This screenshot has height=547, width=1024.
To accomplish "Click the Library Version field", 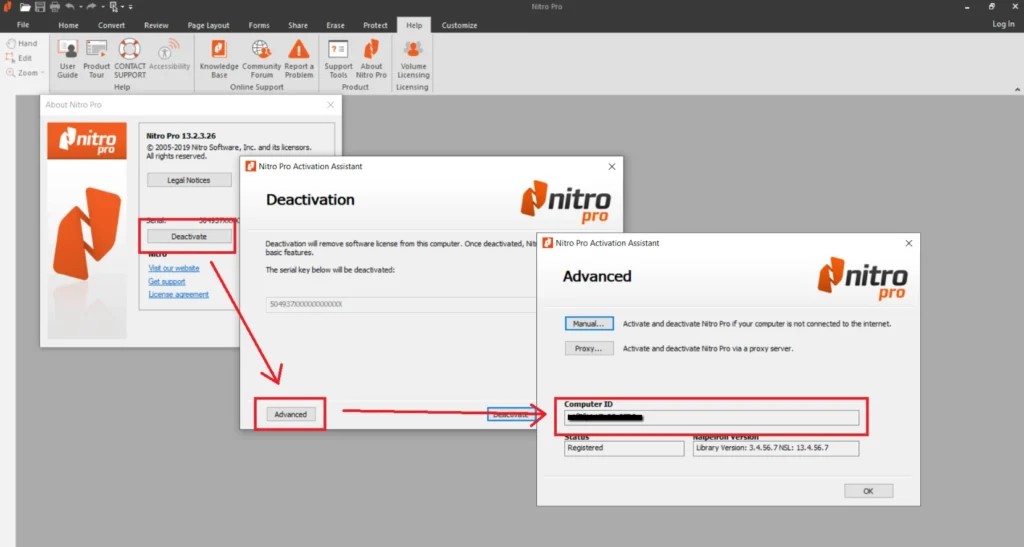I will (x=776, y=448).
